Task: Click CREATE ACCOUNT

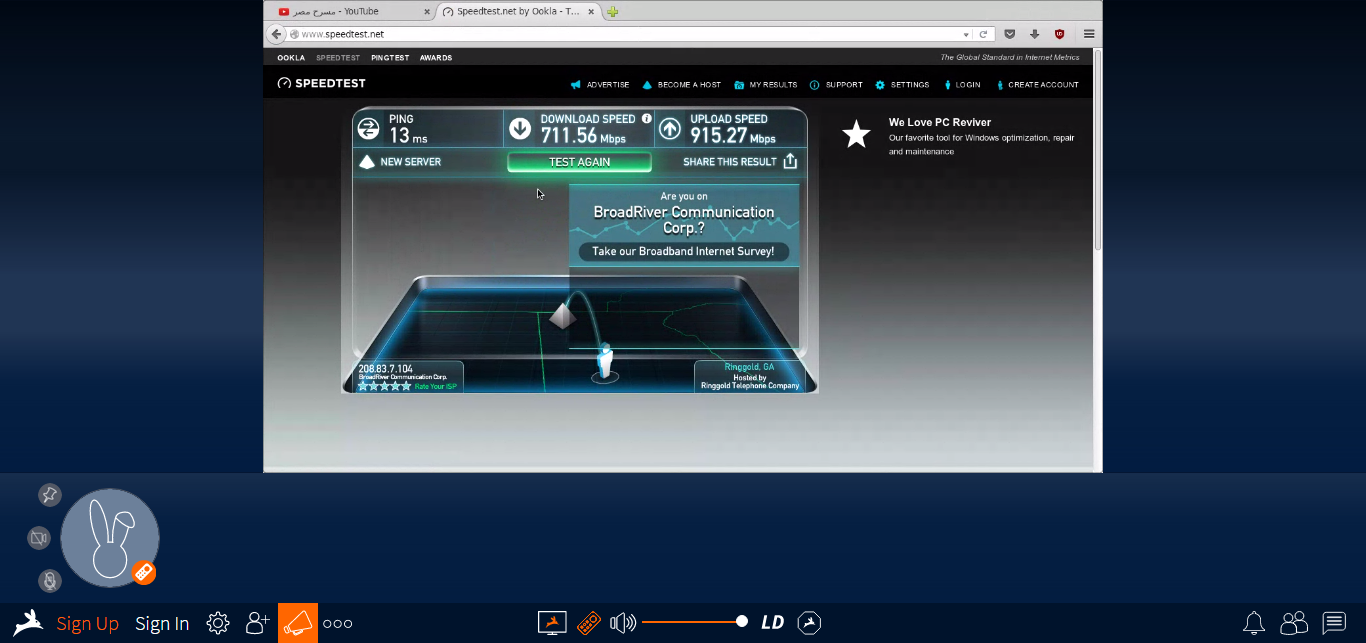Action: pyautogui.click(x=1036, y=85)
